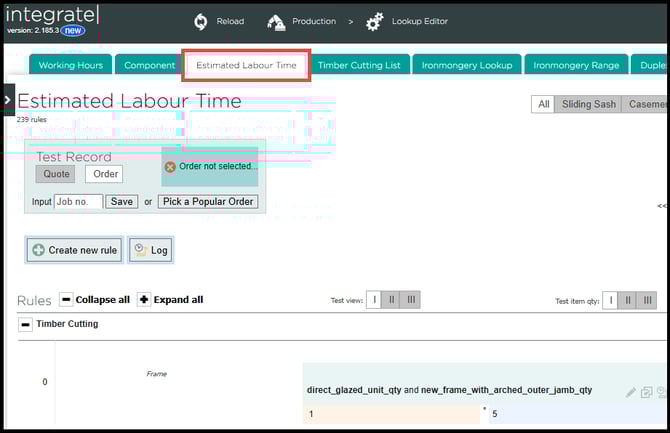Click the Log button icon
The width and height of the screenshot is (670, 433).
[141, 250]
